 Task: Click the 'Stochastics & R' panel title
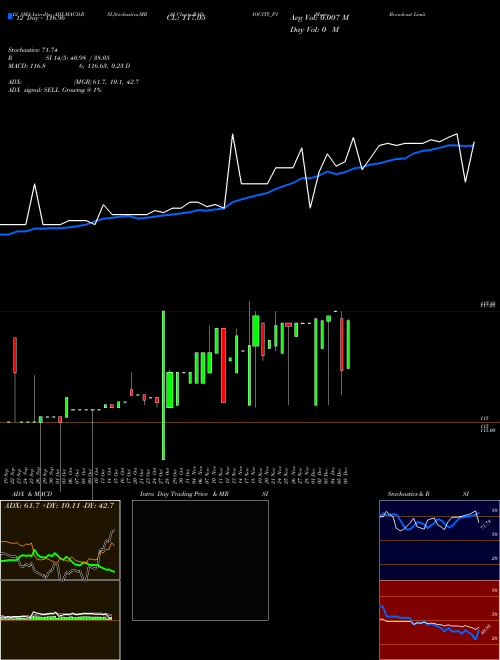click(408, 494)
